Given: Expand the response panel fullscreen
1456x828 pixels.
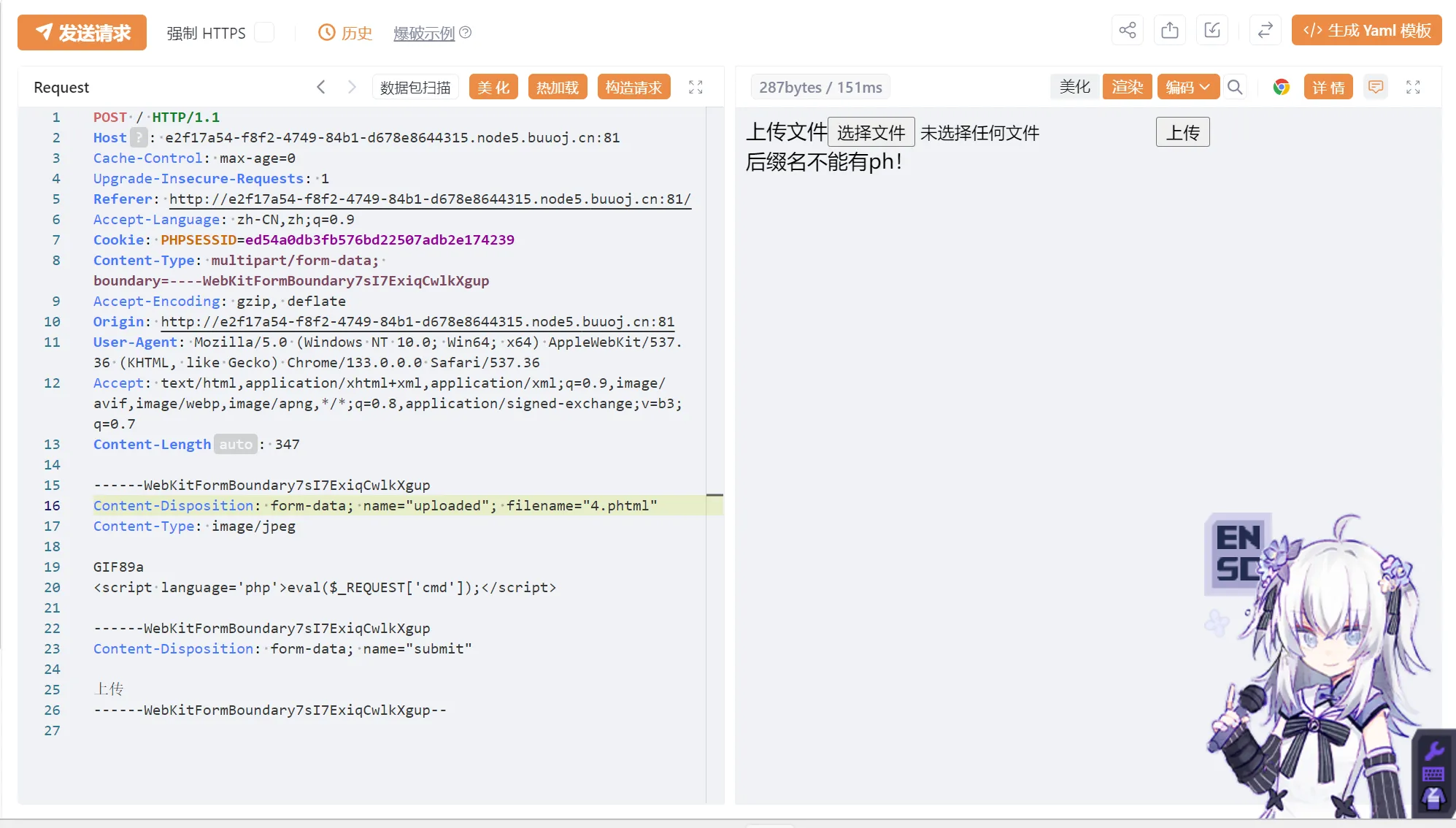Looking at the screenshot, I should point(1413,87).
